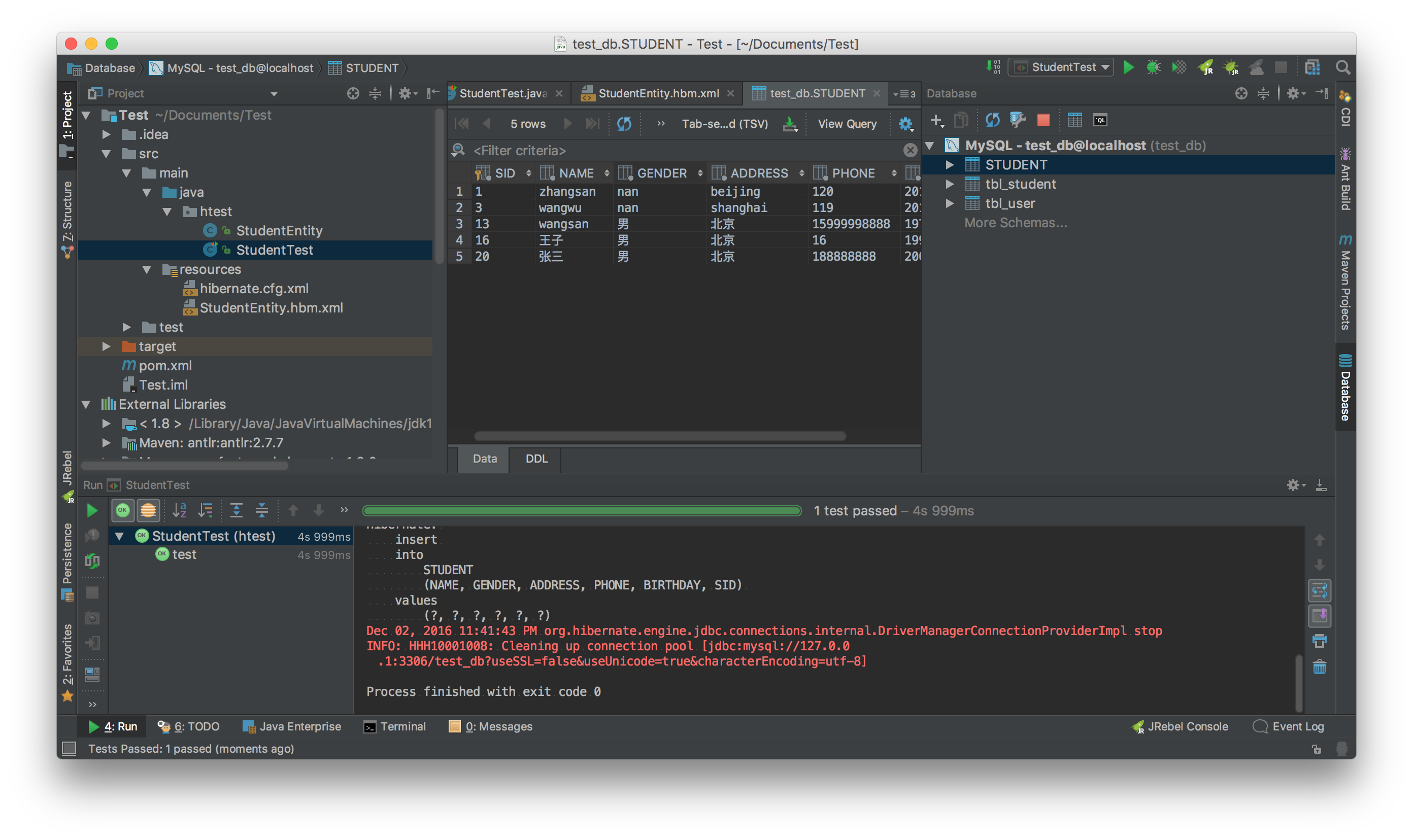Viewport: 1413px width, 840px height.
Task: Click Tab-se...d (TSV) extractor button
Action: coord(724,124)
